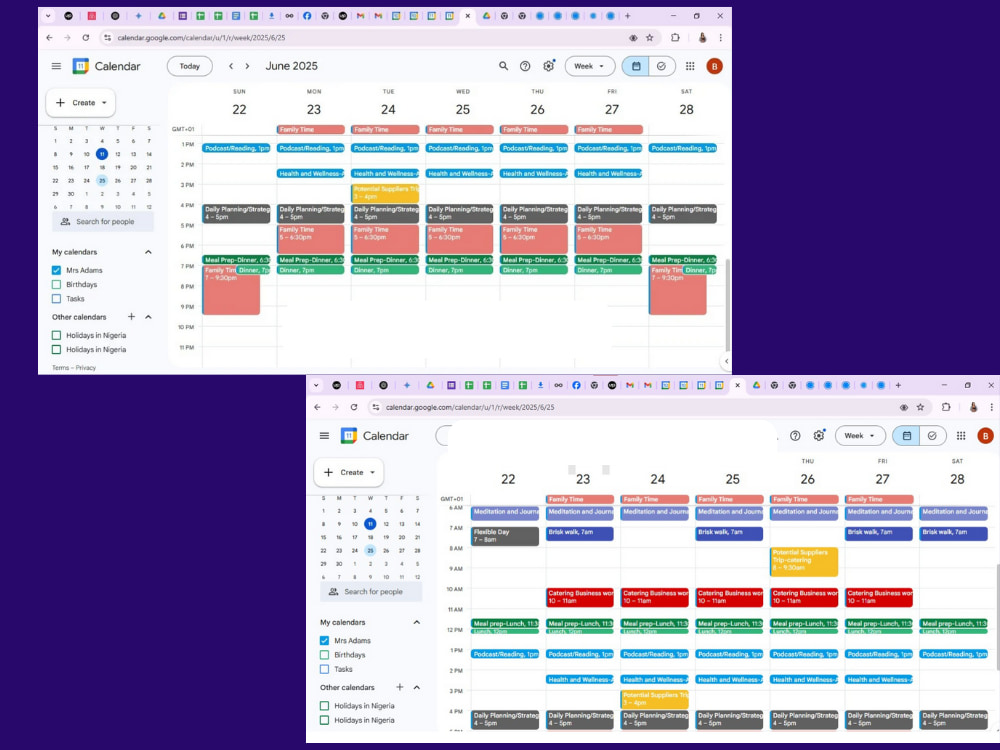Toggle Tasks checkbox in bottom window

(x=325, y=669)
